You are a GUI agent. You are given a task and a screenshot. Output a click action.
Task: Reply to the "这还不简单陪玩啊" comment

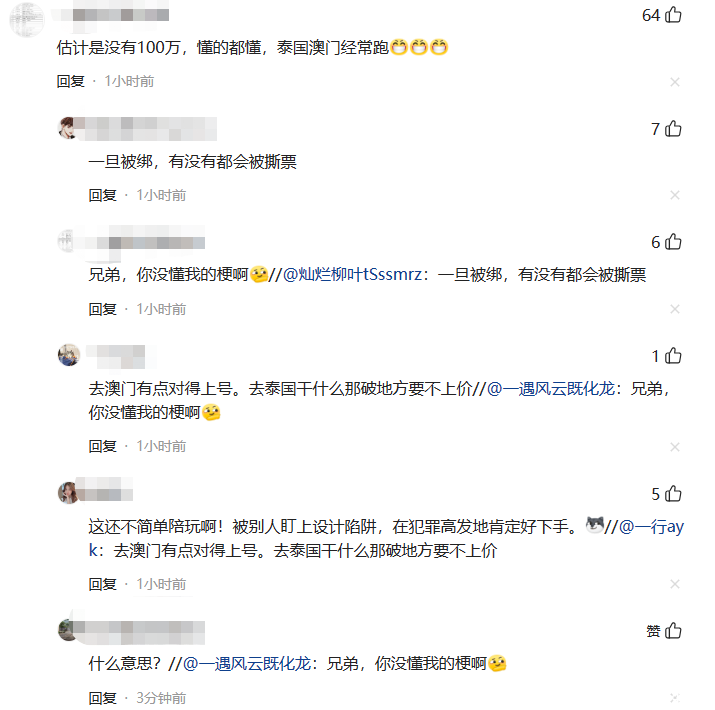click(103, 584)
